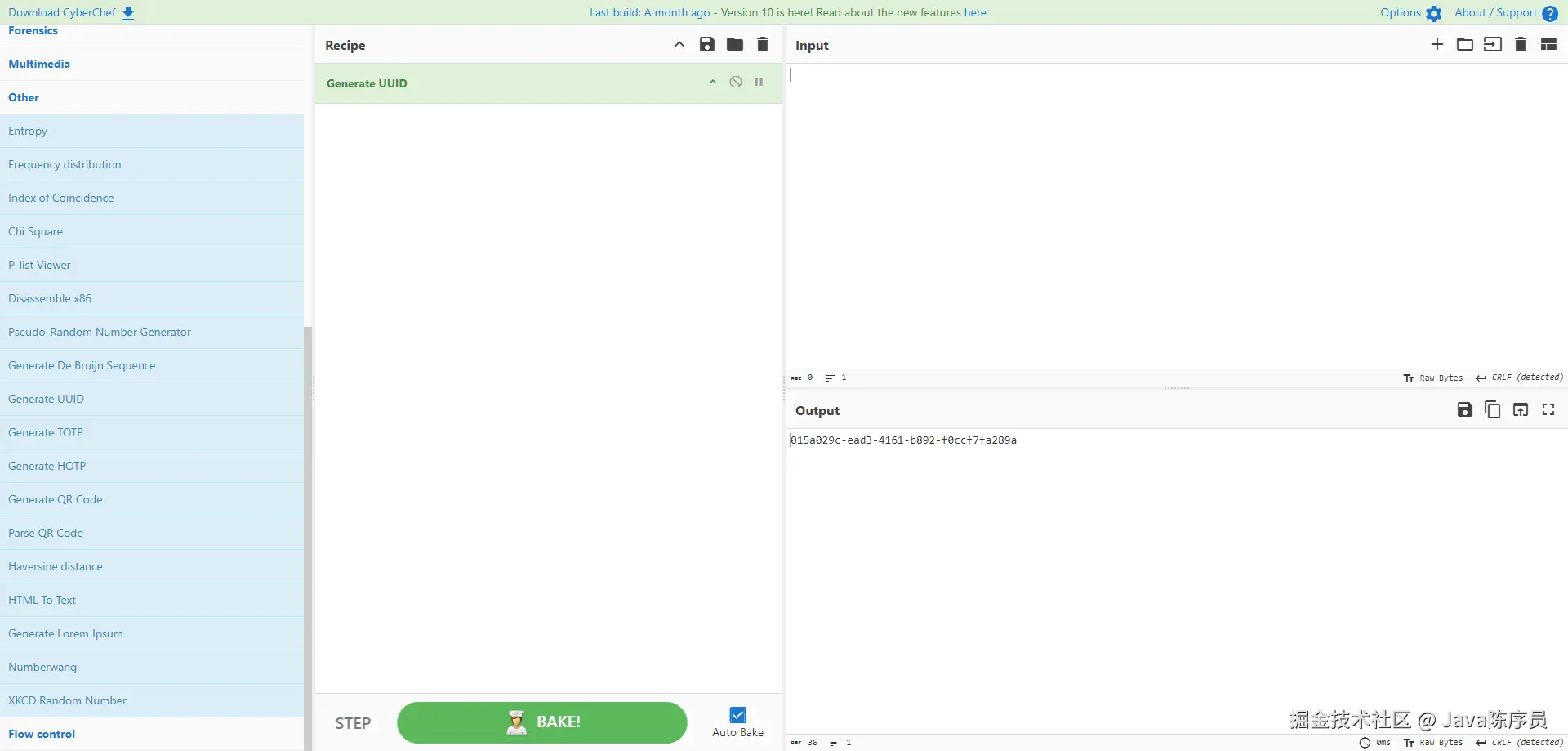
Task: Hide recipe arguments chevron in Recipe header
Action: pyautogui.click(x=679, y=45)
